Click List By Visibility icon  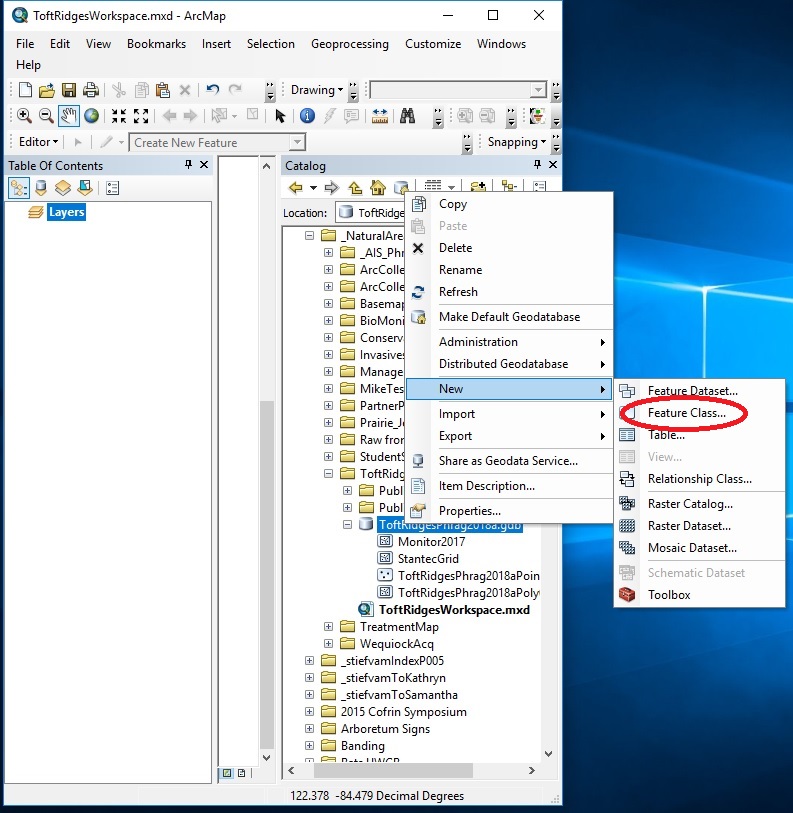point(63,188)
